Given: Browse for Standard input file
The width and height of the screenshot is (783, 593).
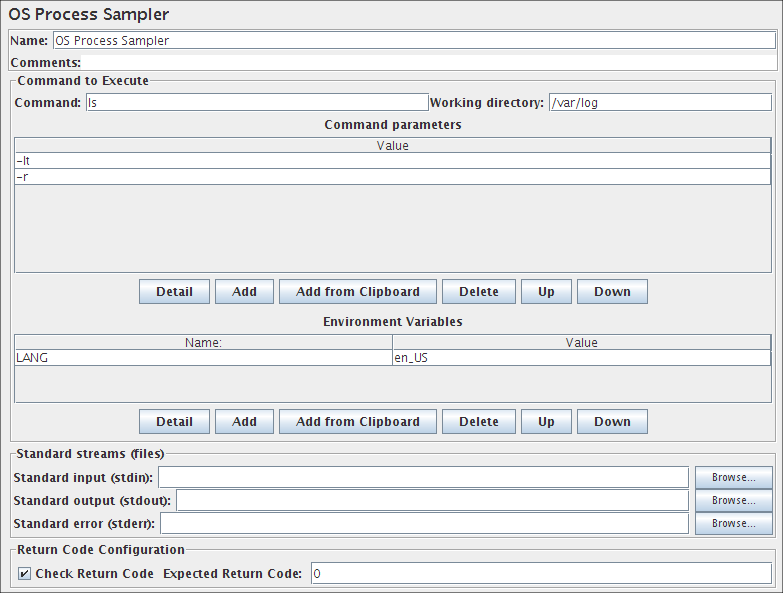Looking at the screenshot, I should click(733, 477).
